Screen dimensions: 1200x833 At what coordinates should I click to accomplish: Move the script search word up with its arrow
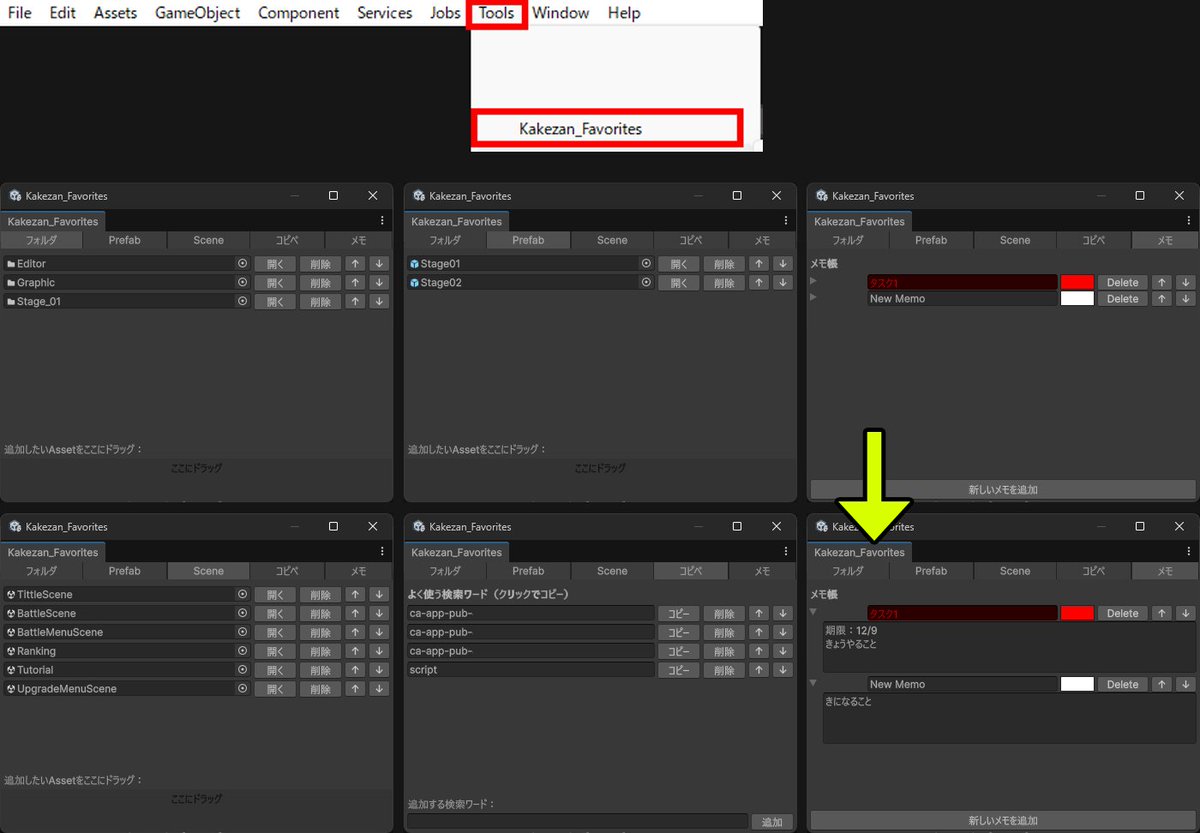(x=760, y=670)
